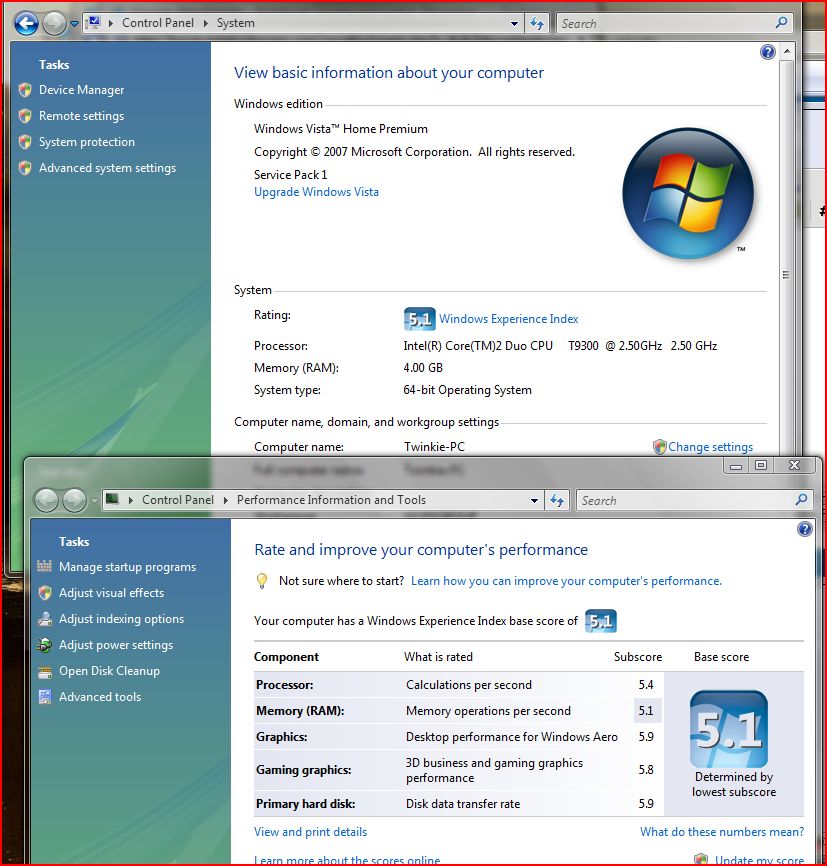Image resolution: width=827 pixels, height=866 pixels.
Task: Select Control Panel breadcrumb in the Performance window
Action: click(178, 500)
